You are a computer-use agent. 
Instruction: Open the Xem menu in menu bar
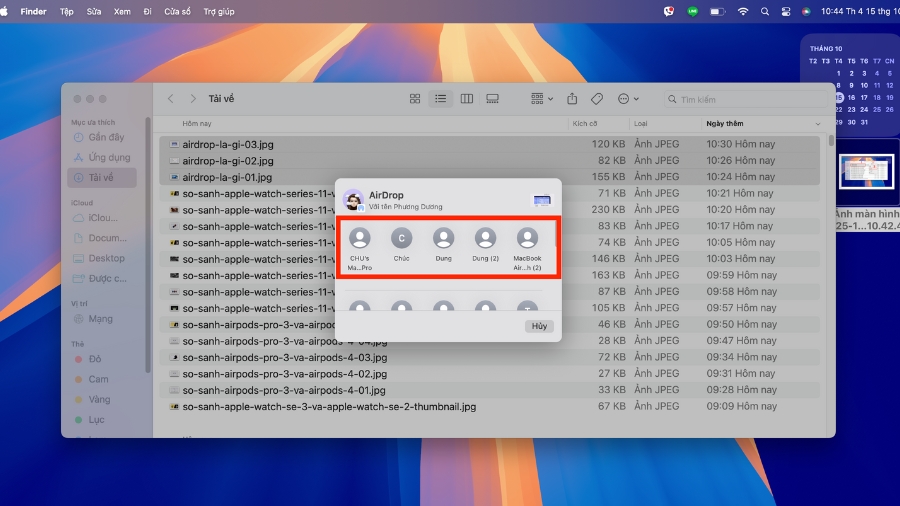[x=122, y=11]
